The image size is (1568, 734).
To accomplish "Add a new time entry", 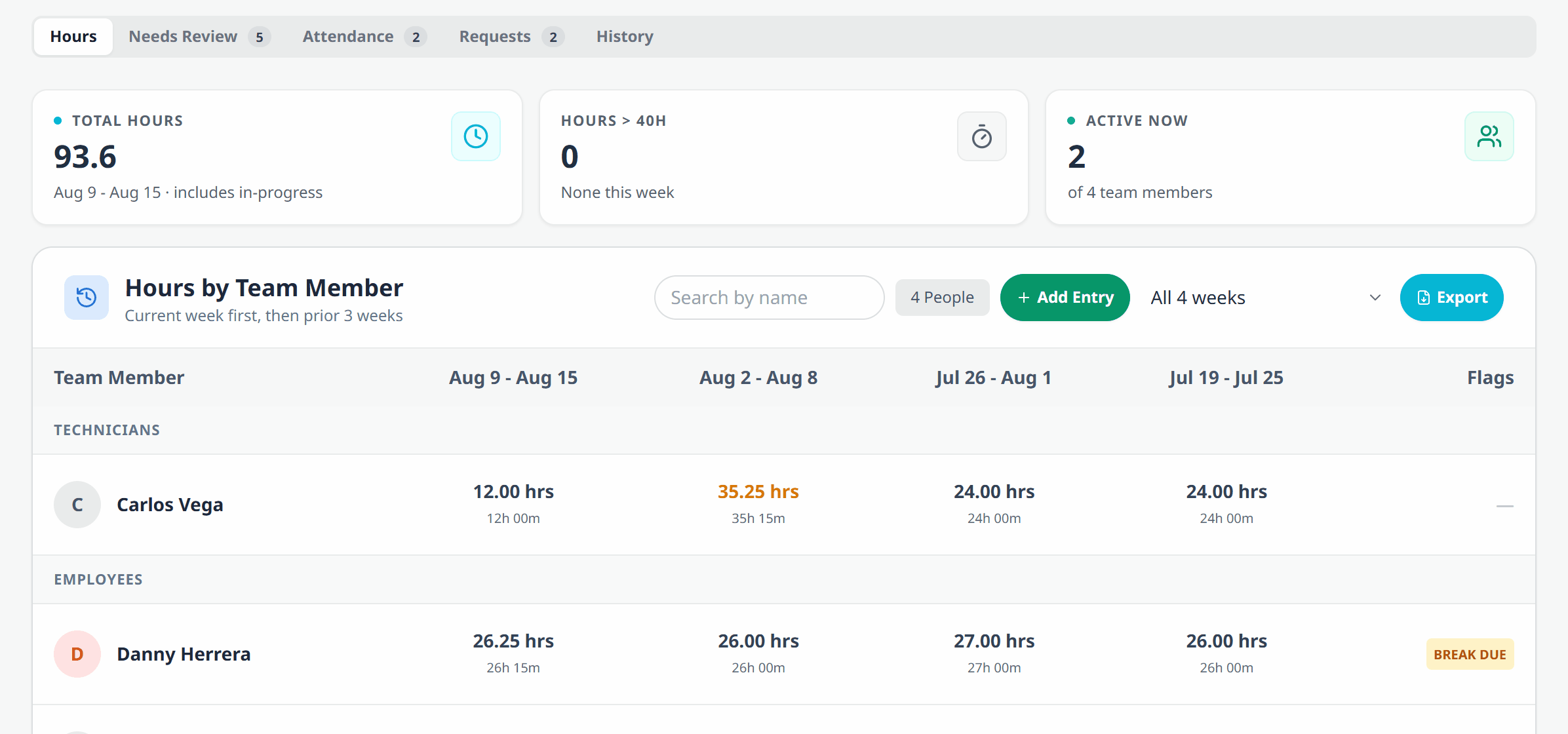I will [1065, 298].
